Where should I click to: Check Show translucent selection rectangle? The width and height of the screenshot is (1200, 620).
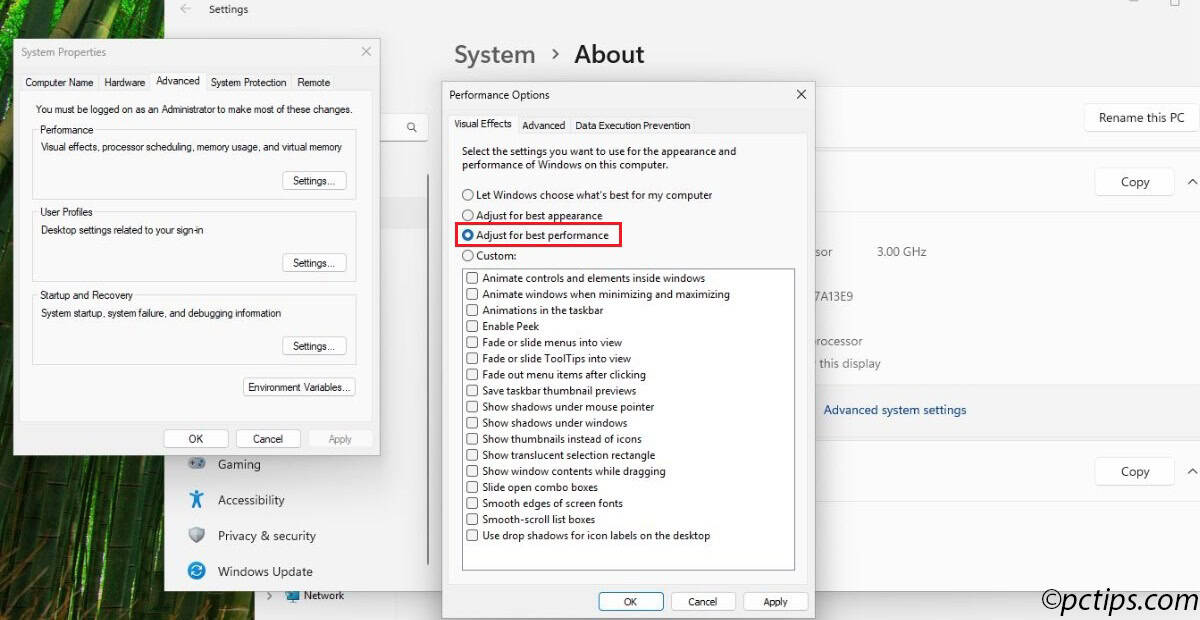tap(472, 455)
